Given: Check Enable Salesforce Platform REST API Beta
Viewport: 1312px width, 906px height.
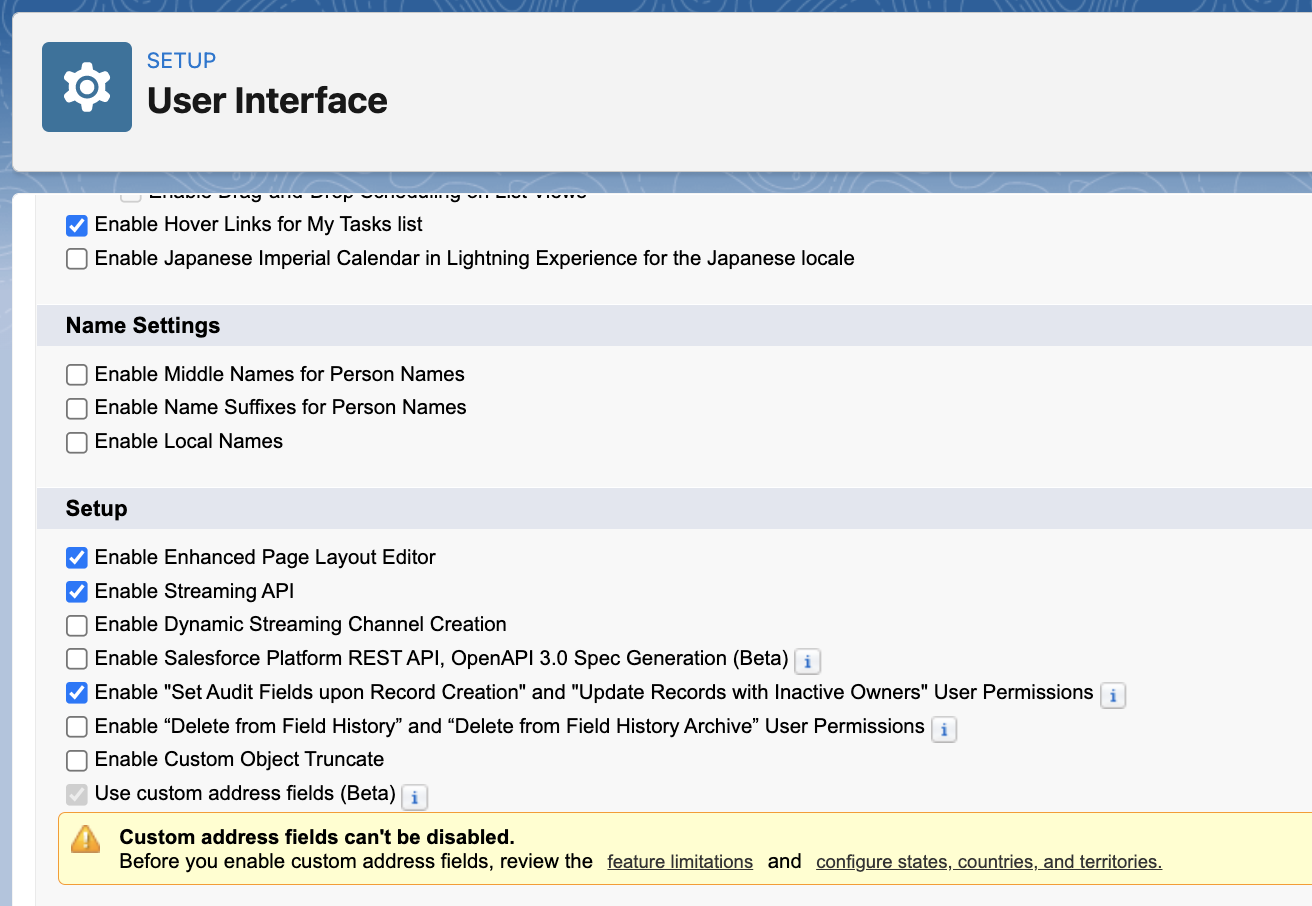Looking at the screenshot, I should click(x=76, y=658).
